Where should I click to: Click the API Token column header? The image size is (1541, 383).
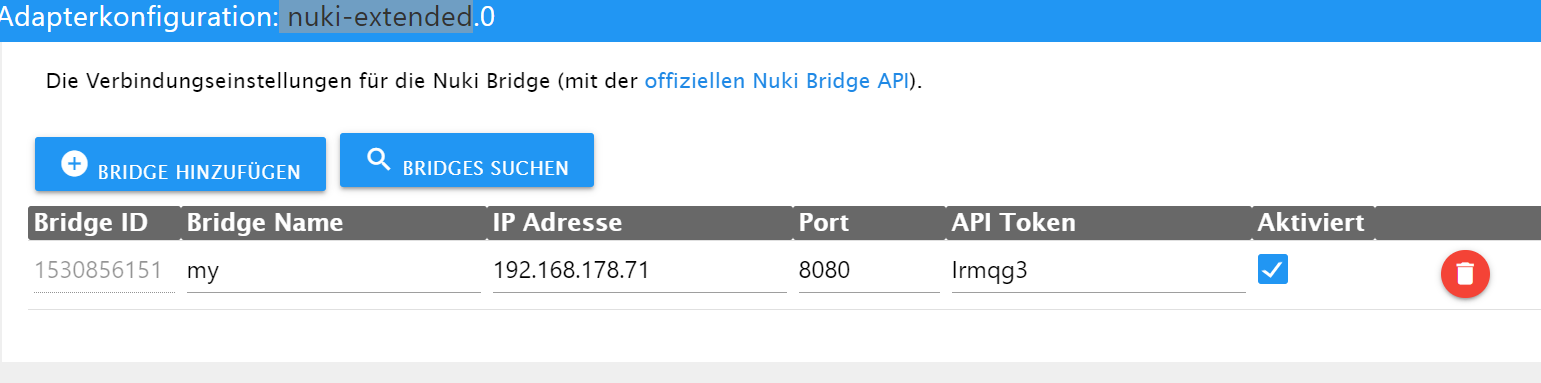(x=1013, y=223)
